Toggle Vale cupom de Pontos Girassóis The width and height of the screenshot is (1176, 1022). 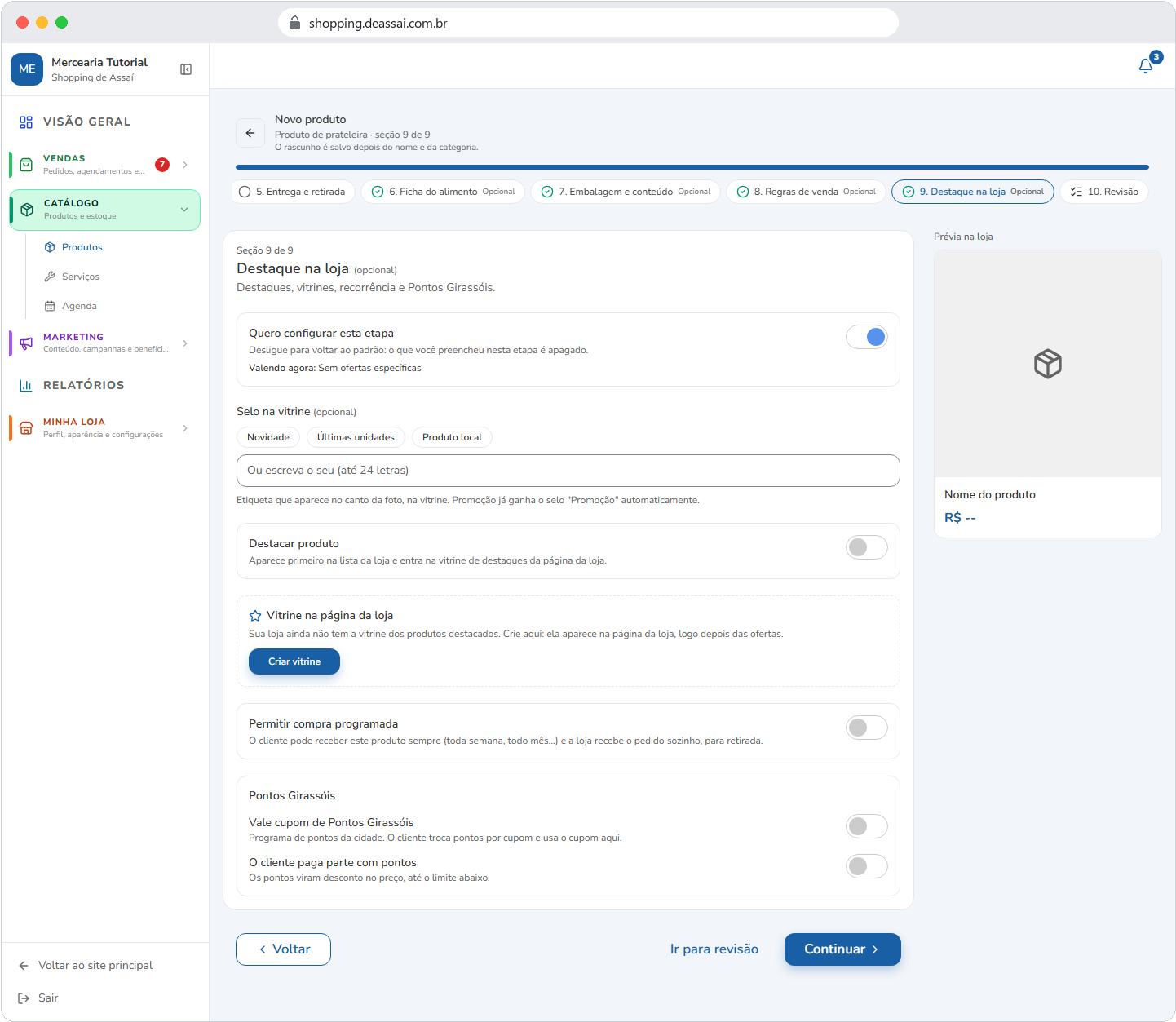click(867, 826)
